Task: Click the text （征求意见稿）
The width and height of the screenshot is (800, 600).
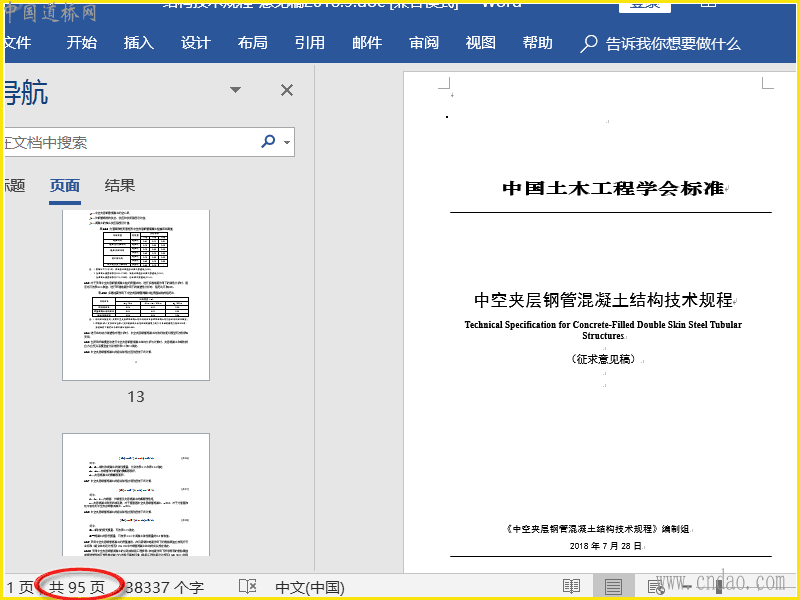Action: [x=604, y=359]
